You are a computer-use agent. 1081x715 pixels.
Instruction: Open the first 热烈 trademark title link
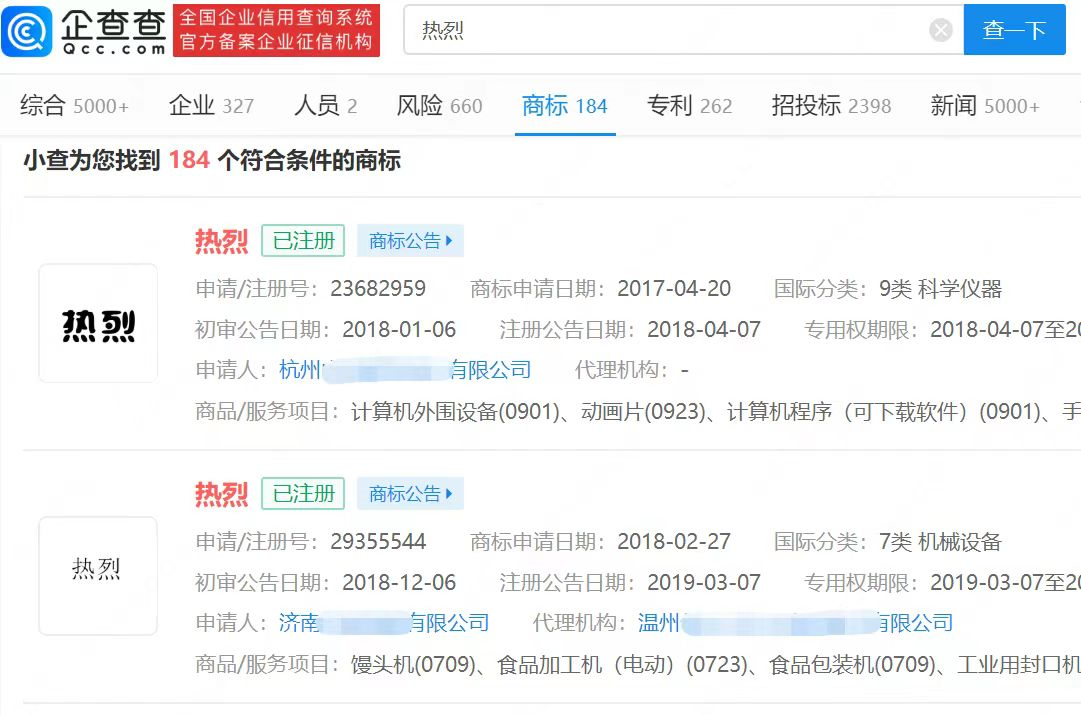pyautogui.click(x=221, y=241)
